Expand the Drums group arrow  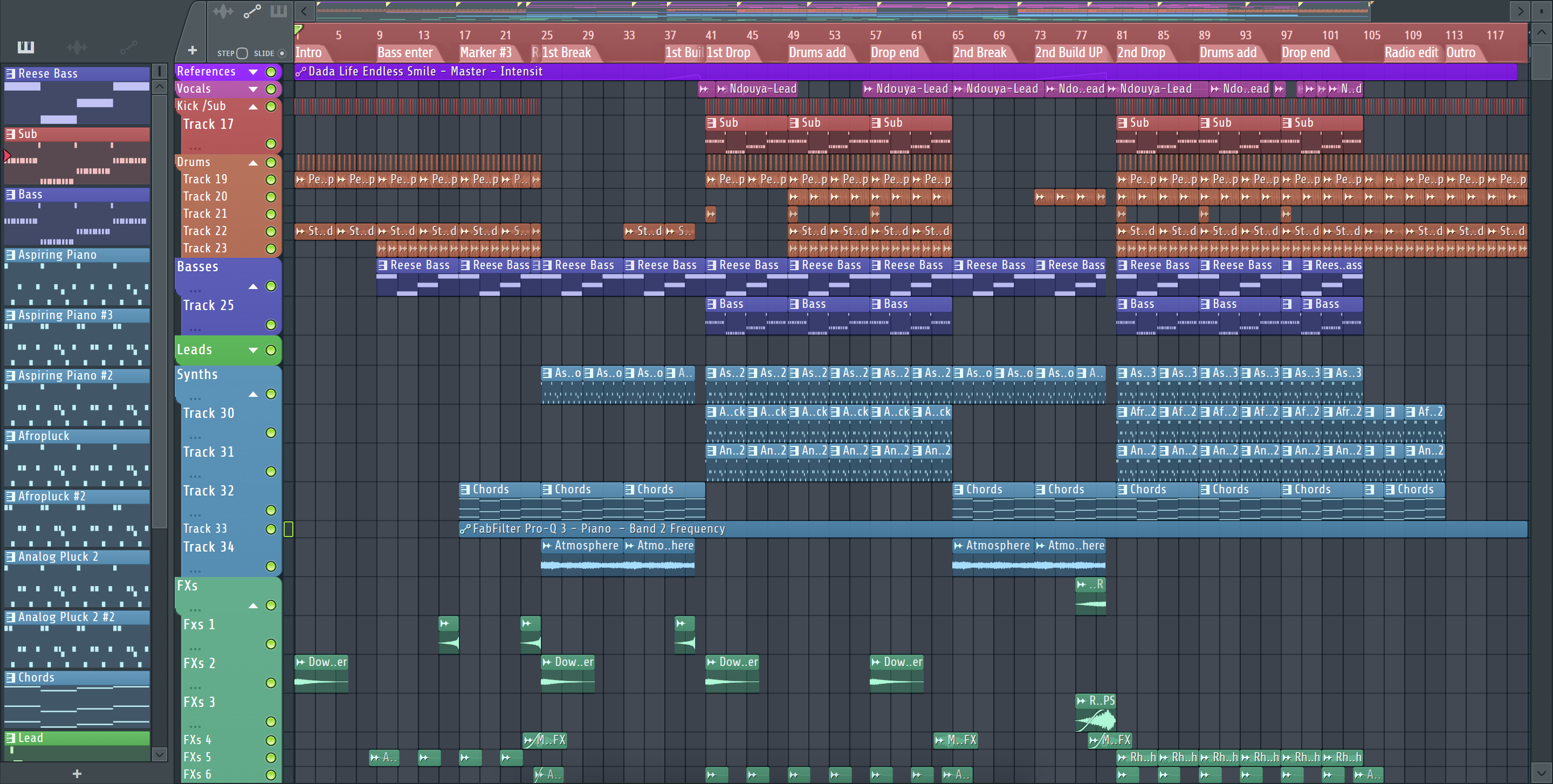[253, 163]
